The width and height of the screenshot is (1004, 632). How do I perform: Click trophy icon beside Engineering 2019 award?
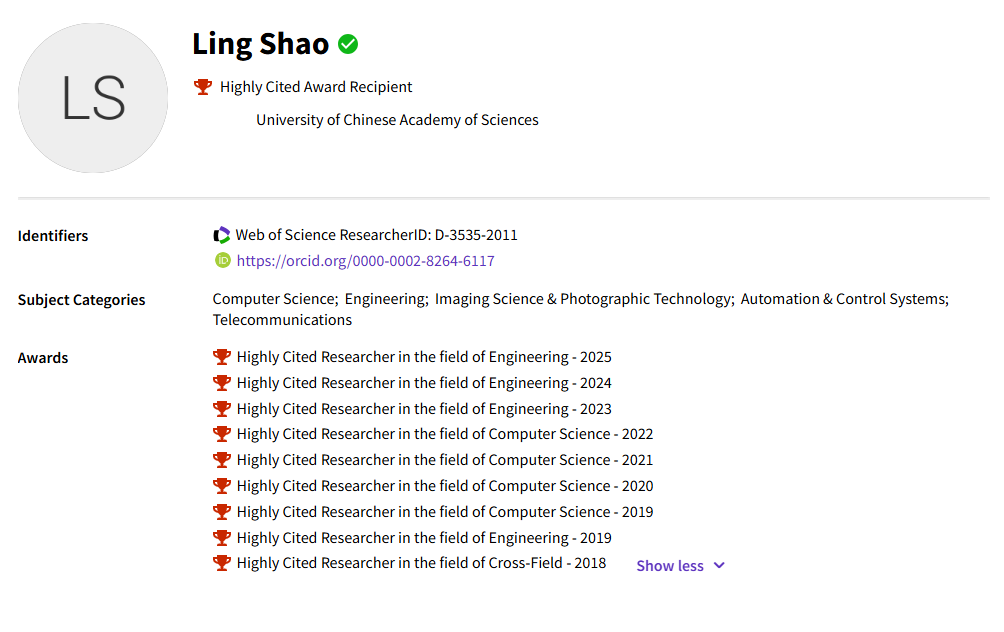pyautogui.click(x=222, y=538)
